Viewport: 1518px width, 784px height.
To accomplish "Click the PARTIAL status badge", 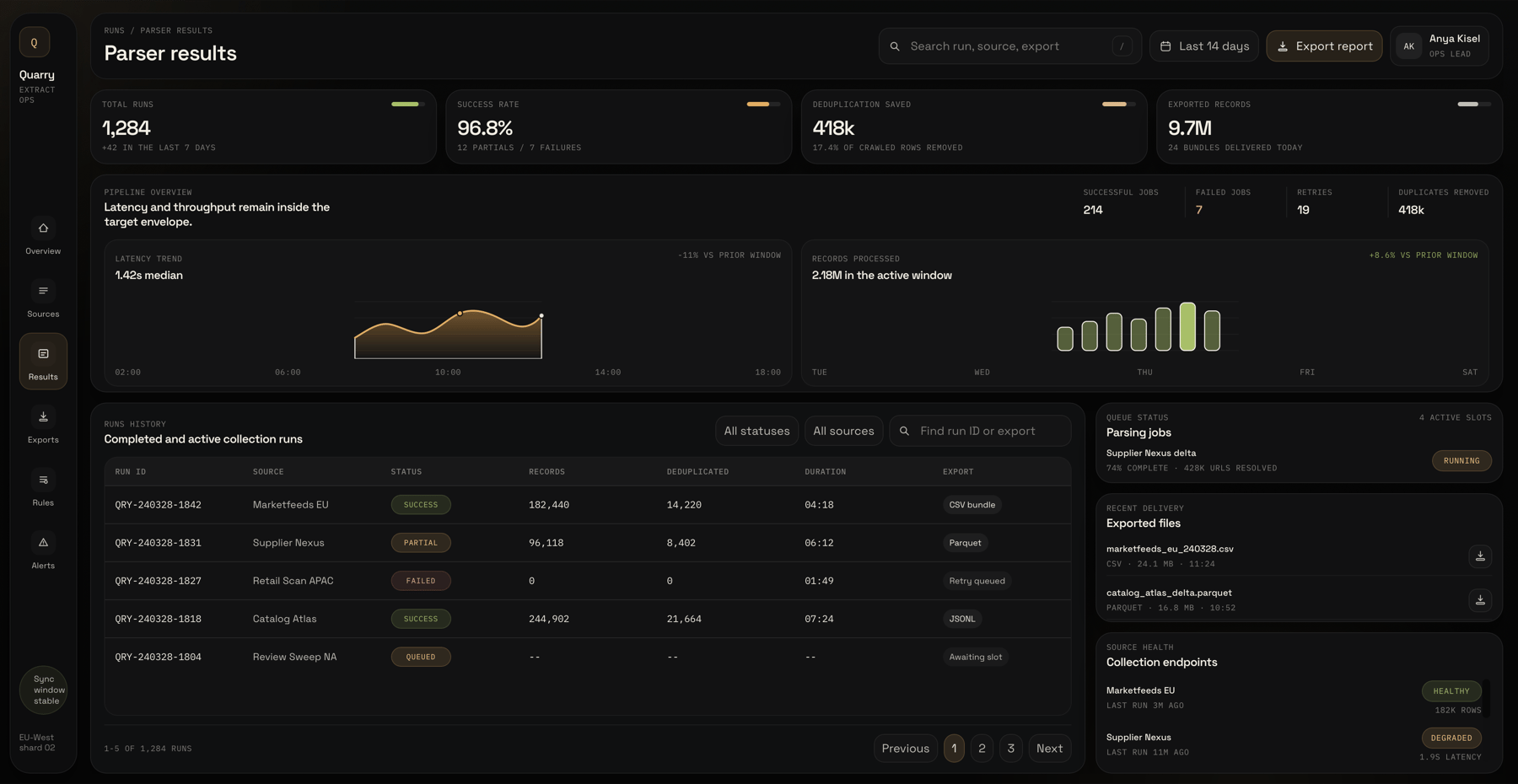I will (x=421, y=543).
